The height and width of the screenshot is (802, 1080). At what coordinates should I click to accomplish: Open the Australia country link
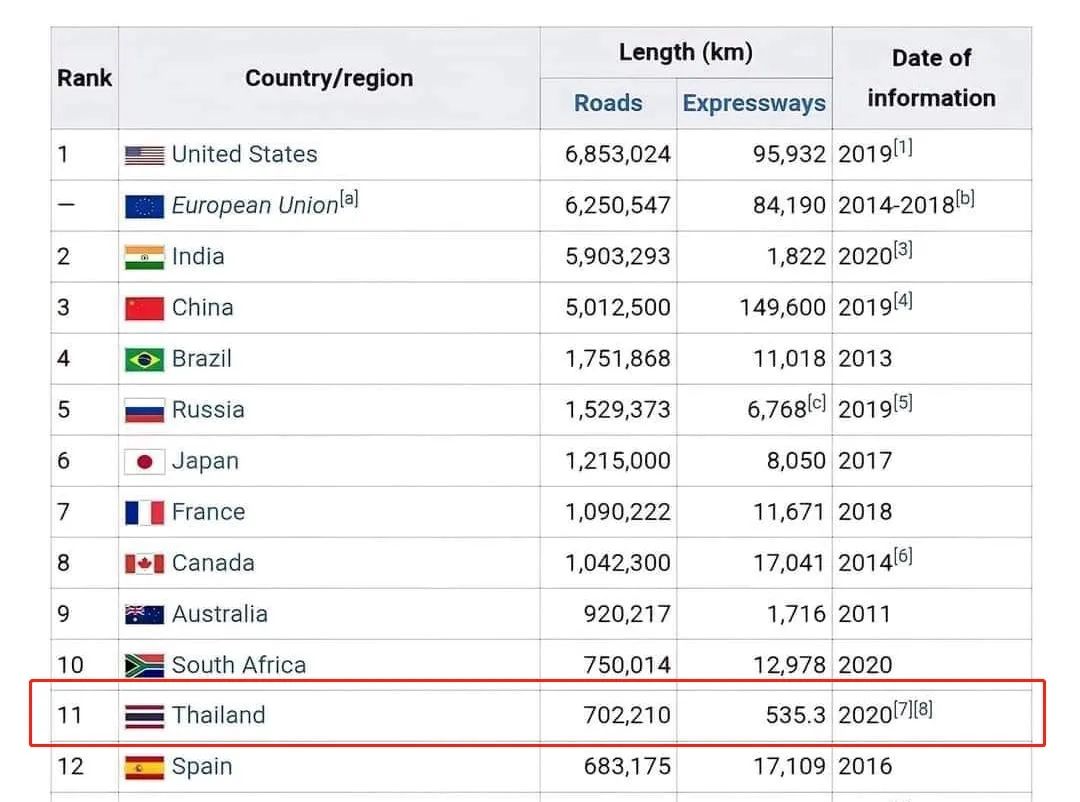[x=219, y=614]
